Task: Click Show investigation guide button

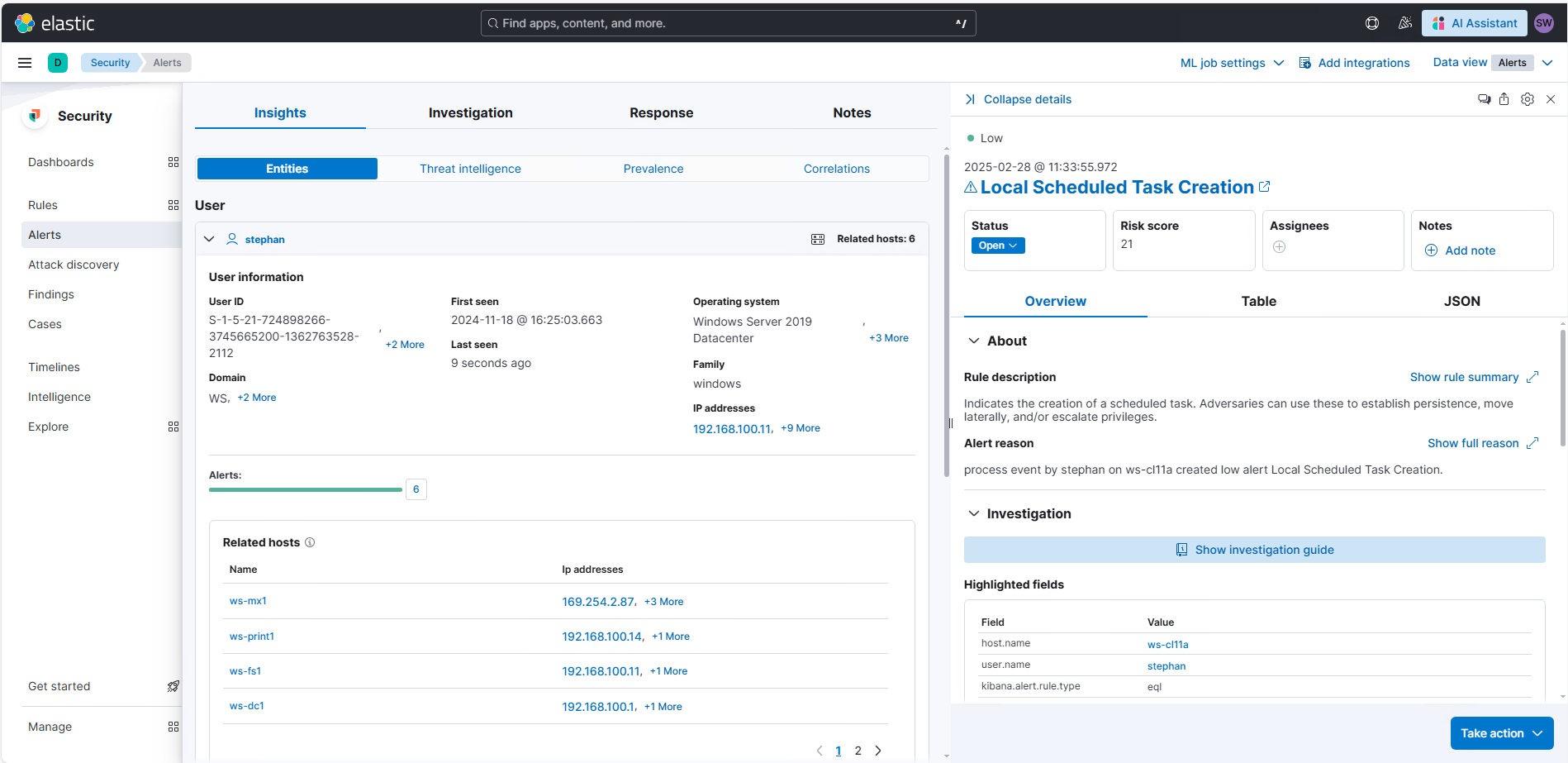Action: click(1255, 550)
